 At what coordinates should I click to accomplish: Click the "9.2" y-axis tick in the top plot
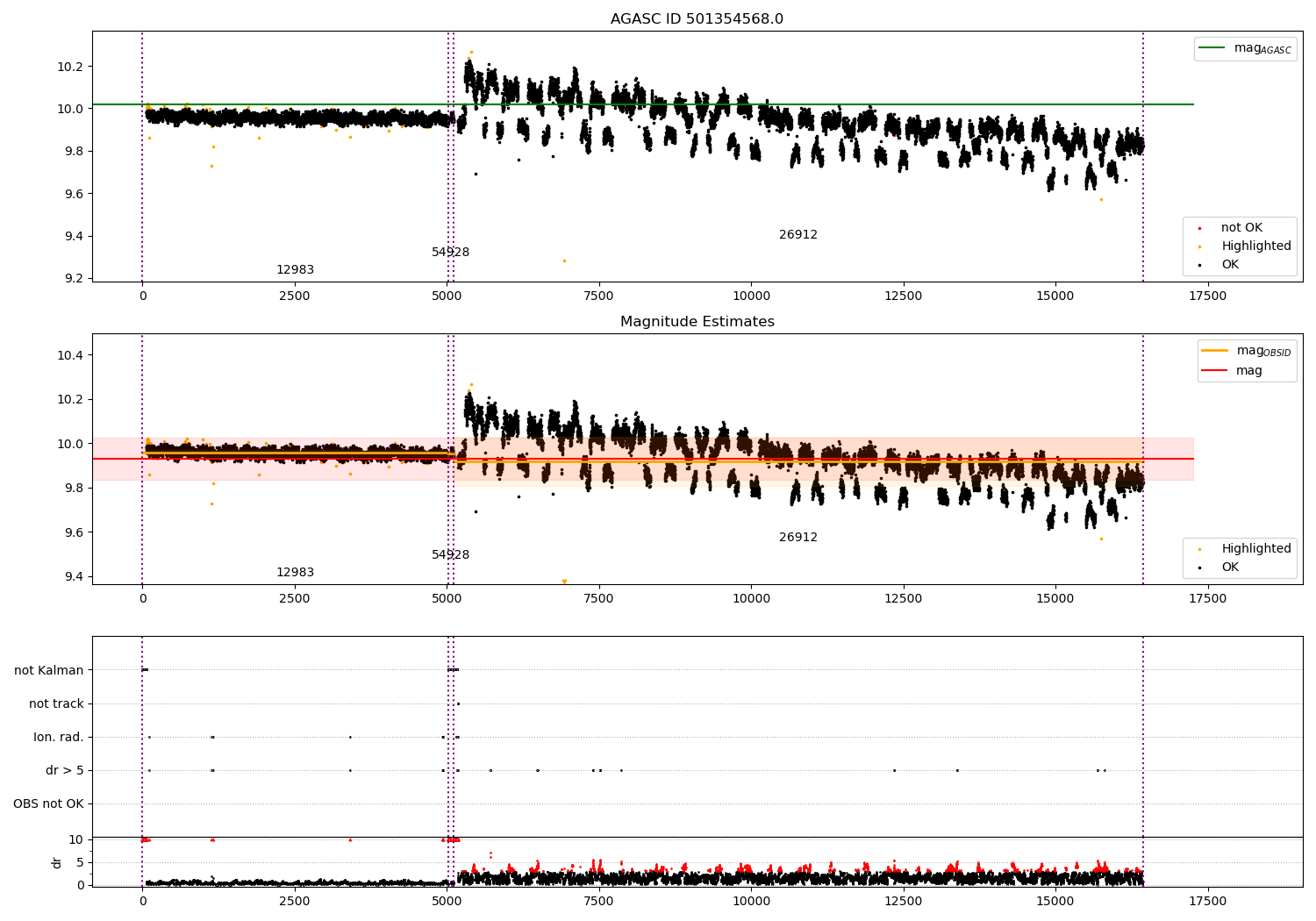click(74, 279)
